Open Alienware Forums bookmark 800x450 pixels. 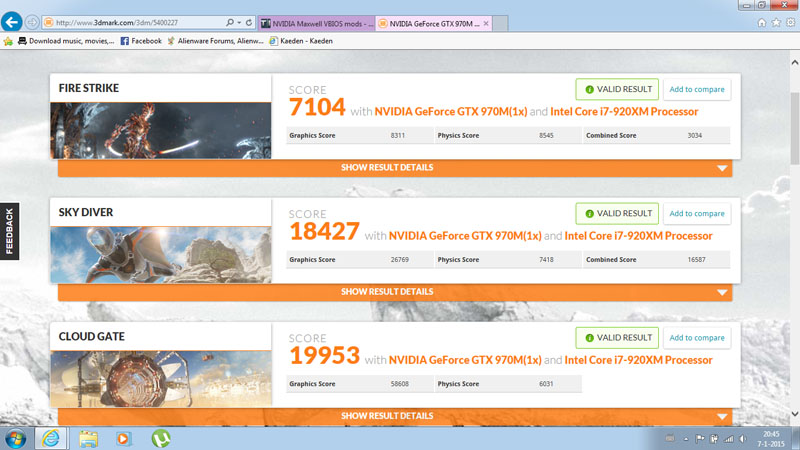(x=215, y=41)
